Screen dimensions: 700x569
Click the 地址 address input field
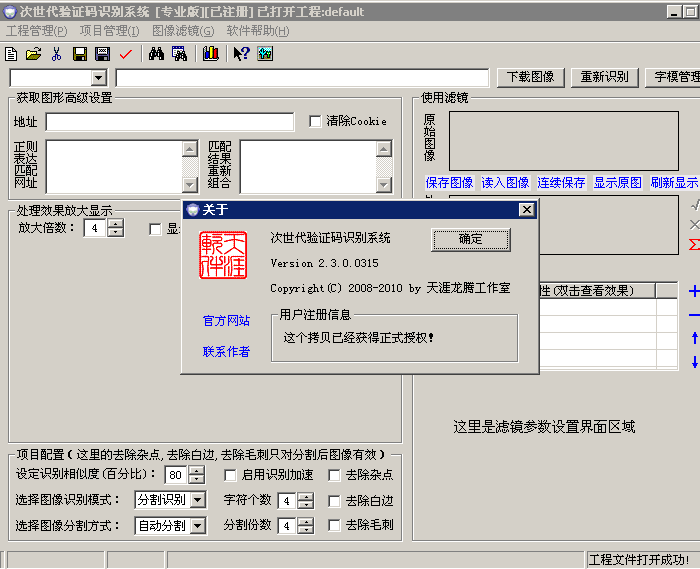170,122
